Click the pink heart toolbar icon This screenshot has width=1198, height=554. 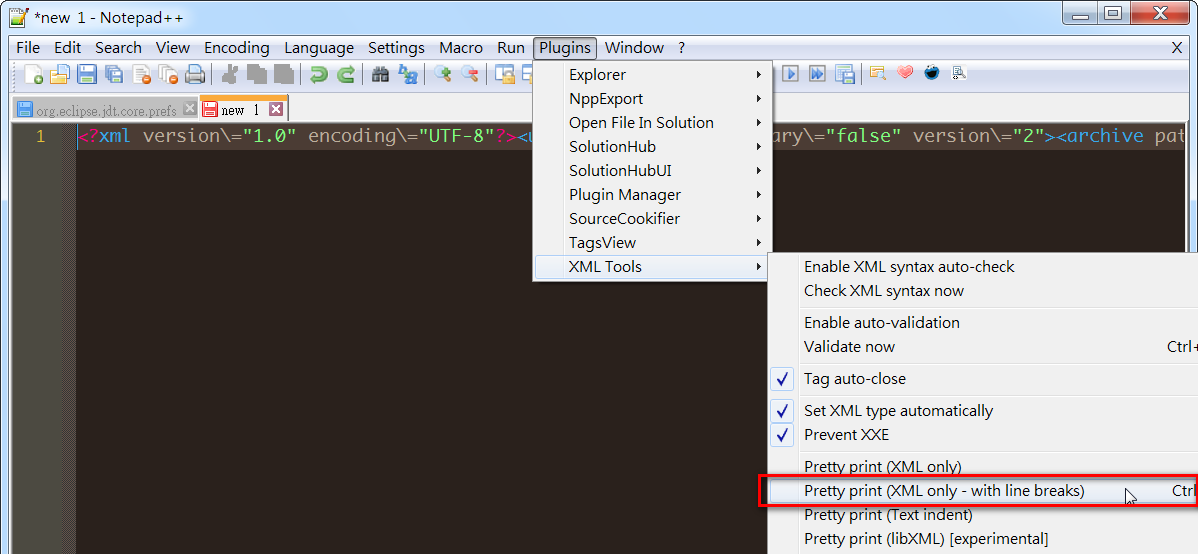click(905, 73)
